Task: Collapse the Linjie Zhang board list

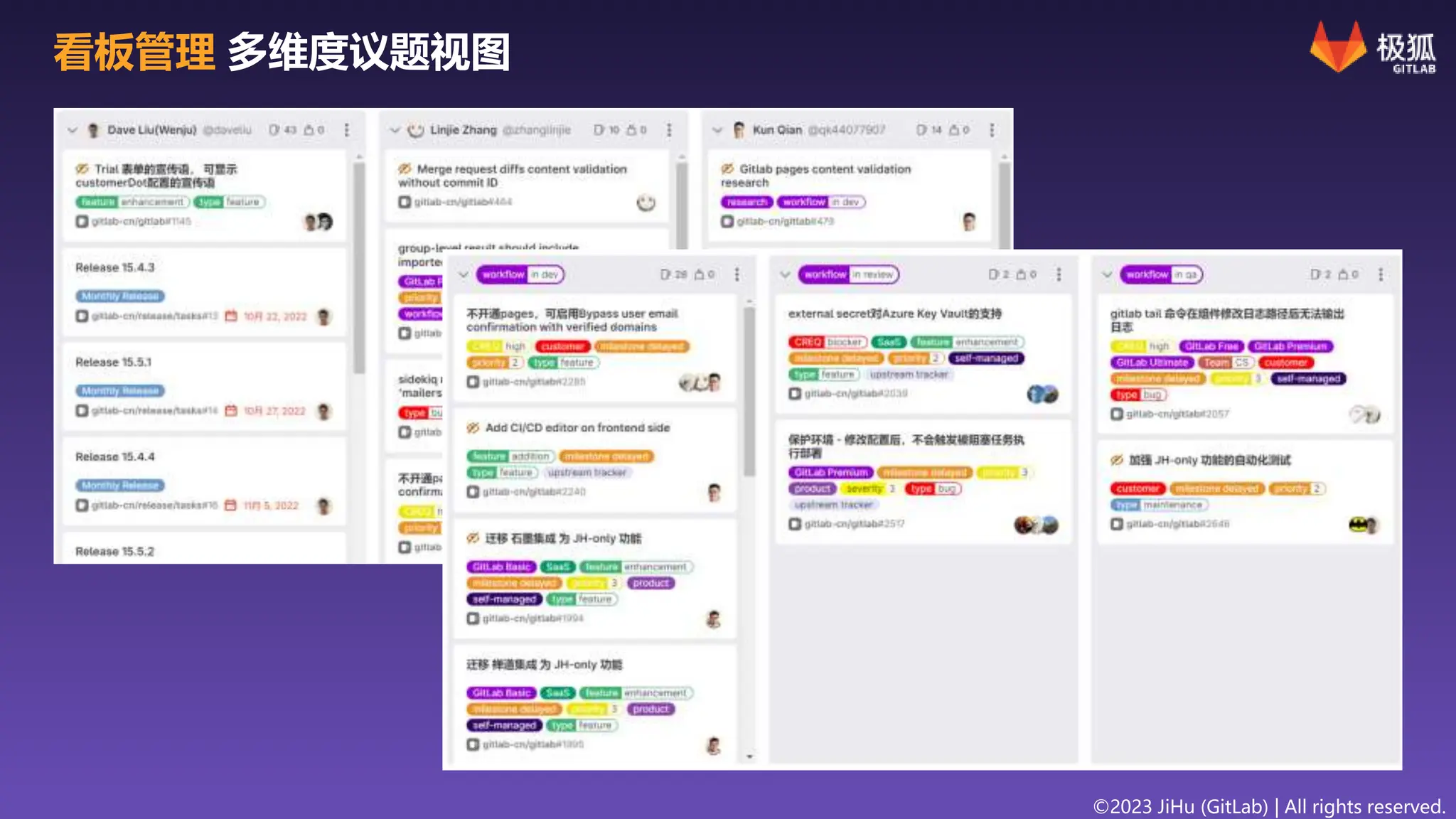Action: (395, 130)
